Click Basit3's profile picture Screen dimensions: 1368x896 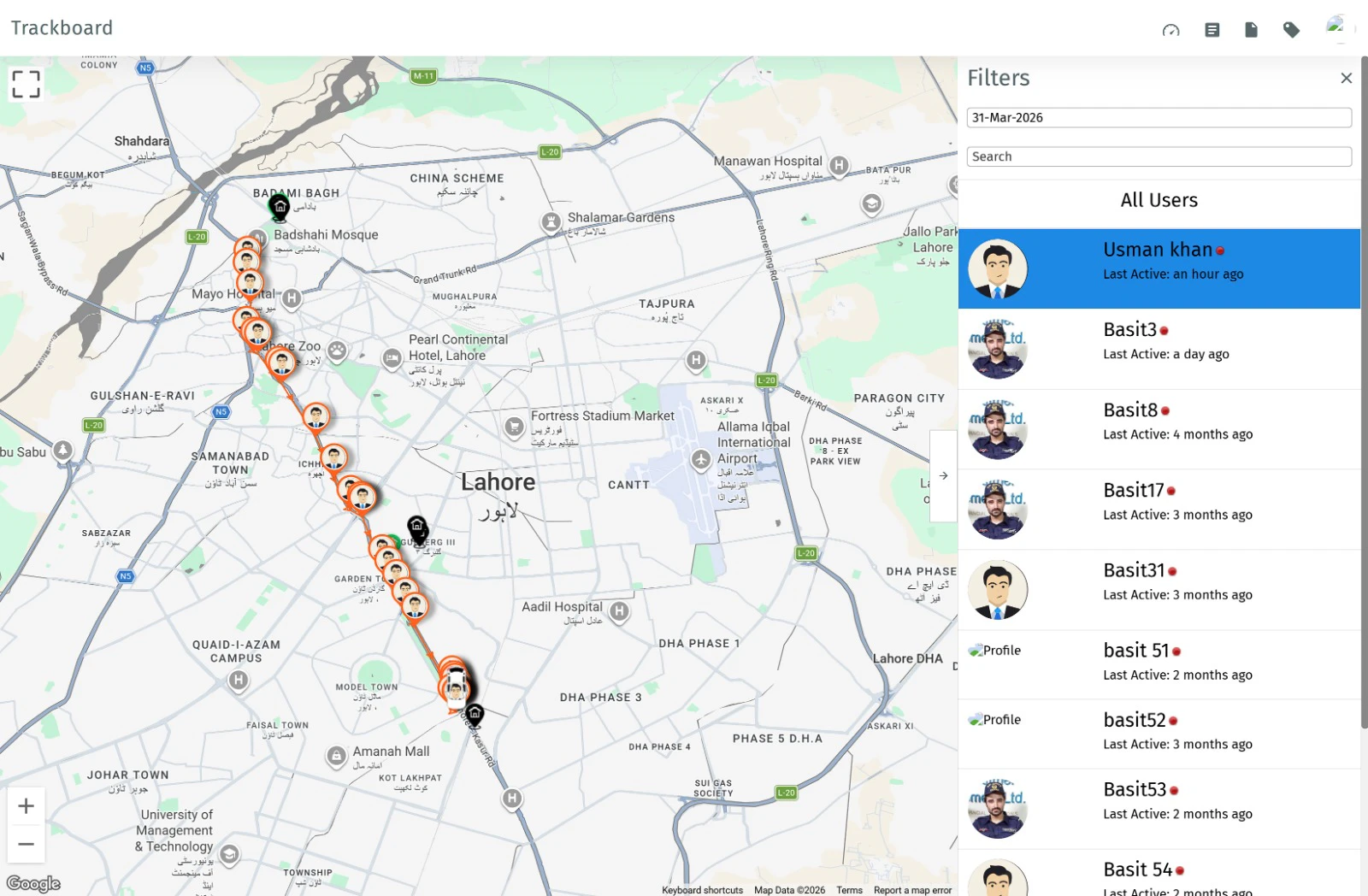(997, 349)
